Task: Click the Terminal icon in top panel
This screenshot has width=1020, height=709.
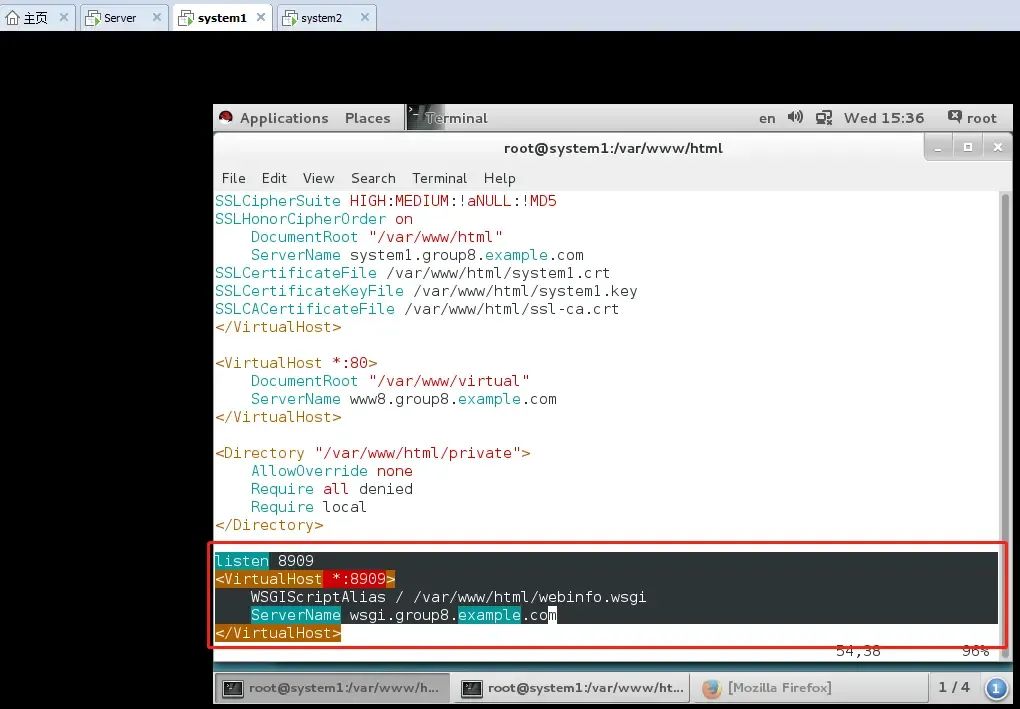Action: [418, 117]
